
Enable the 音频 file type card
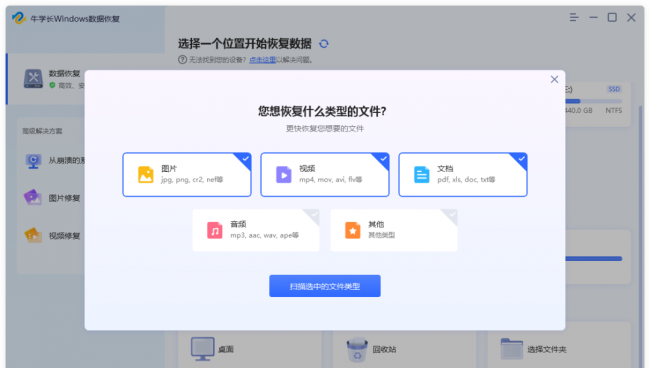pyautogui.click(x=256, y=230)
